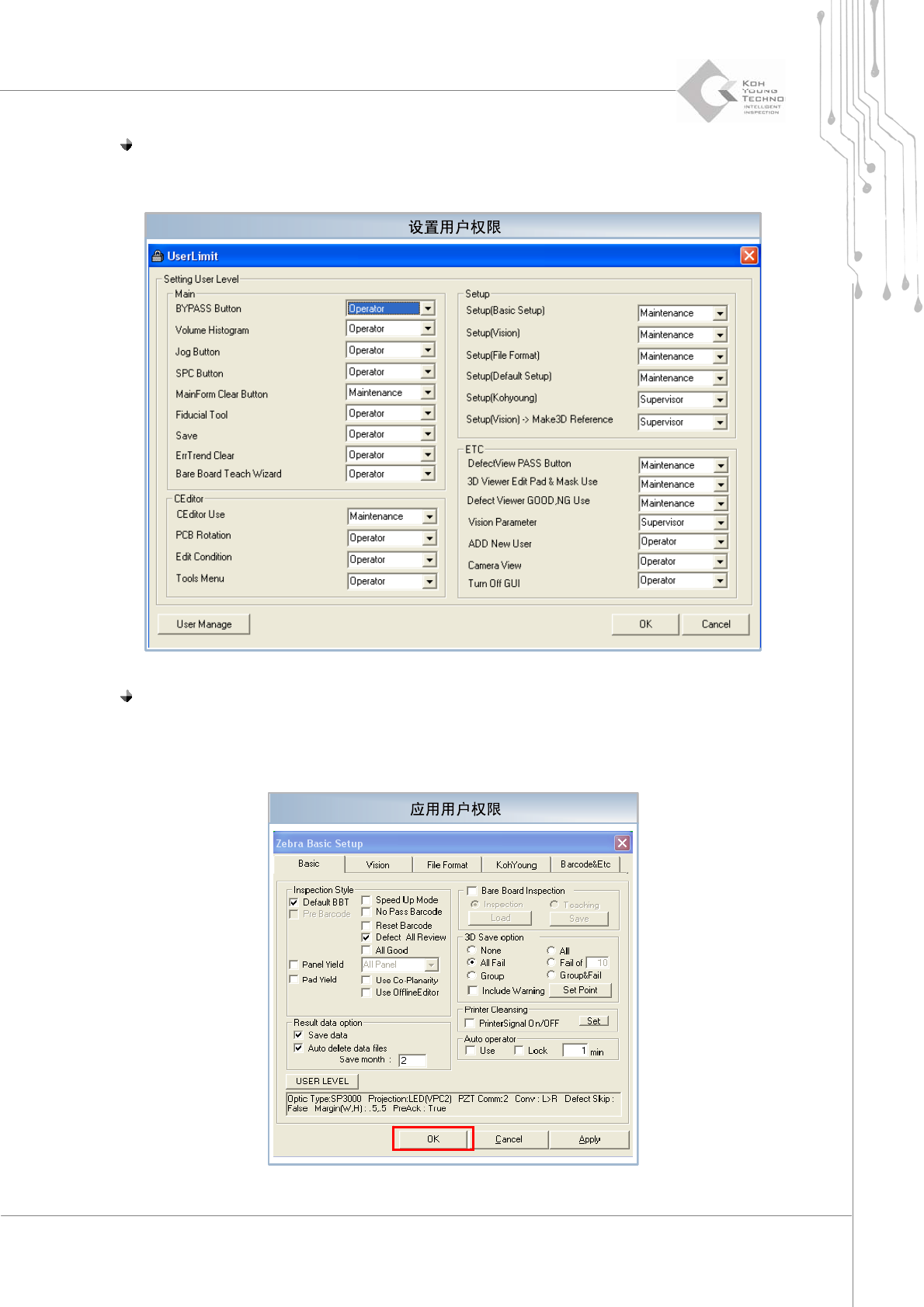
Task: Open MainForm Clear Button level dropdown
Action: (x=427, y=392)
